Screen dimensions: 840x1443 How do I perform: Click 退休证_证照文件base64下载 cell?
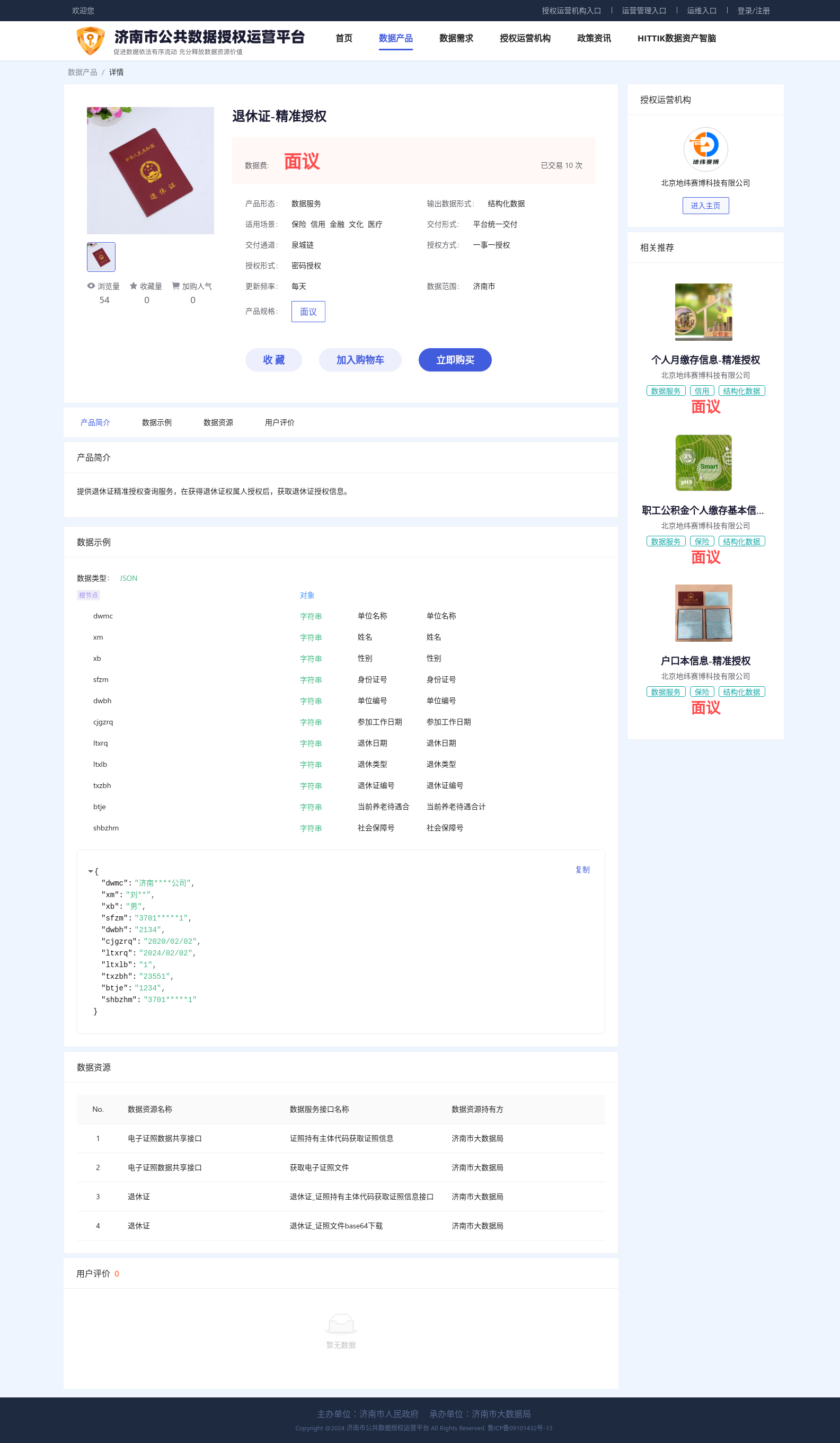336,1226
